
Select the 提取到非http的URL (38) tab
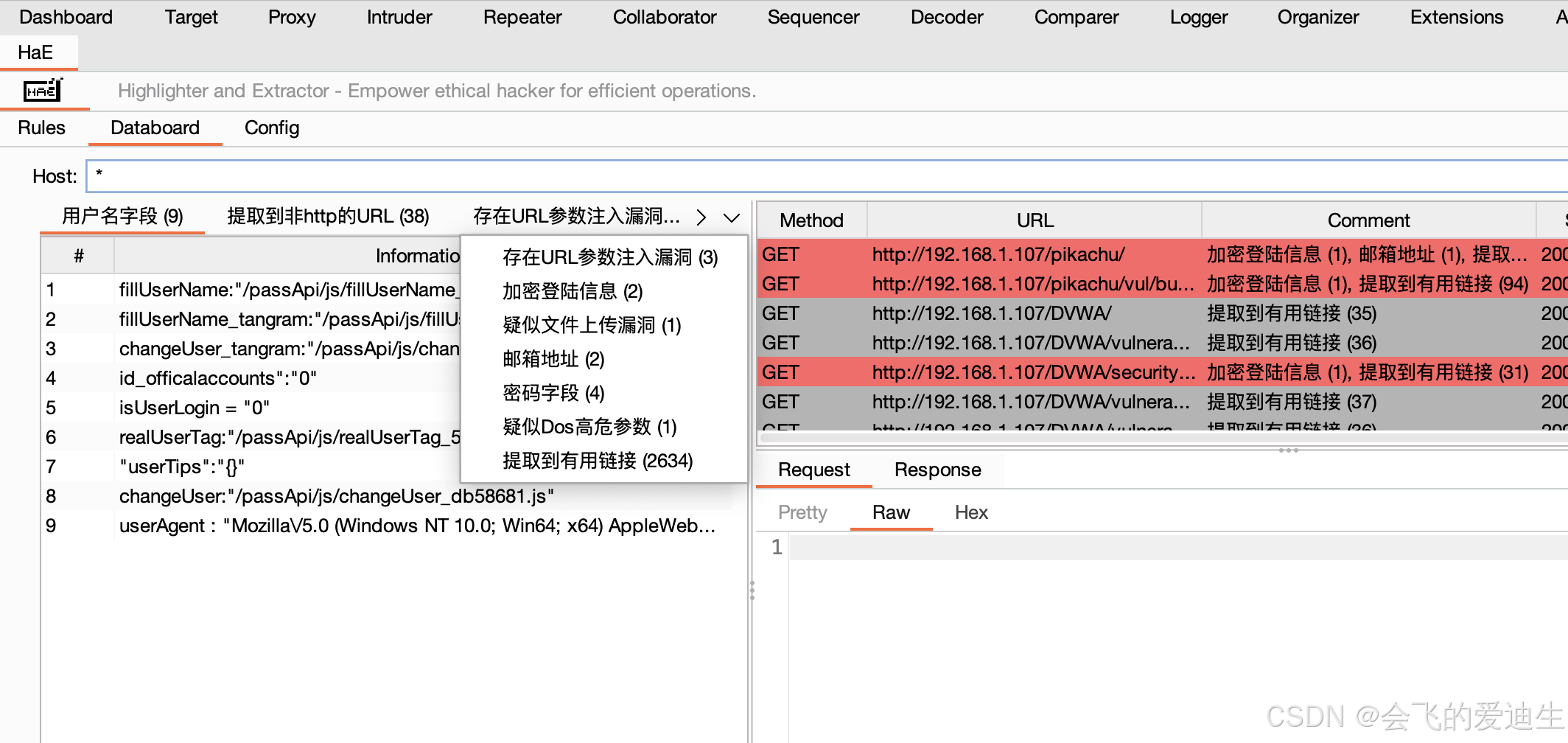point(328,216)
